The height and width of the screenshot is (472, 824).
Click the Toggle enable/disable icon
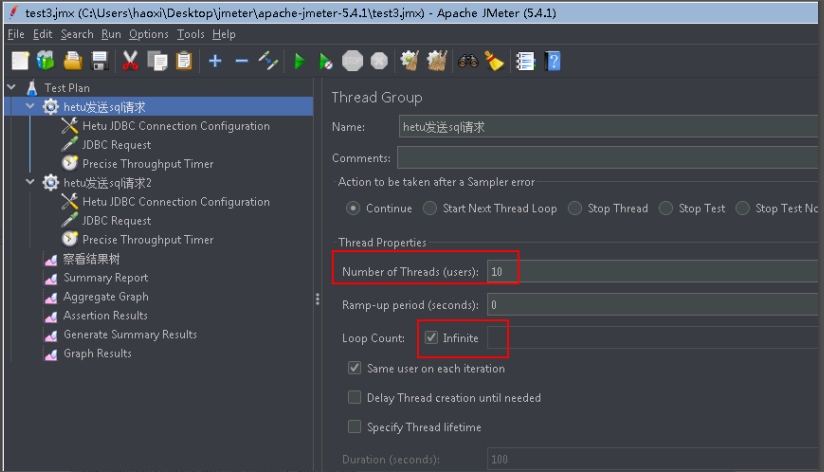pos(268,61)
